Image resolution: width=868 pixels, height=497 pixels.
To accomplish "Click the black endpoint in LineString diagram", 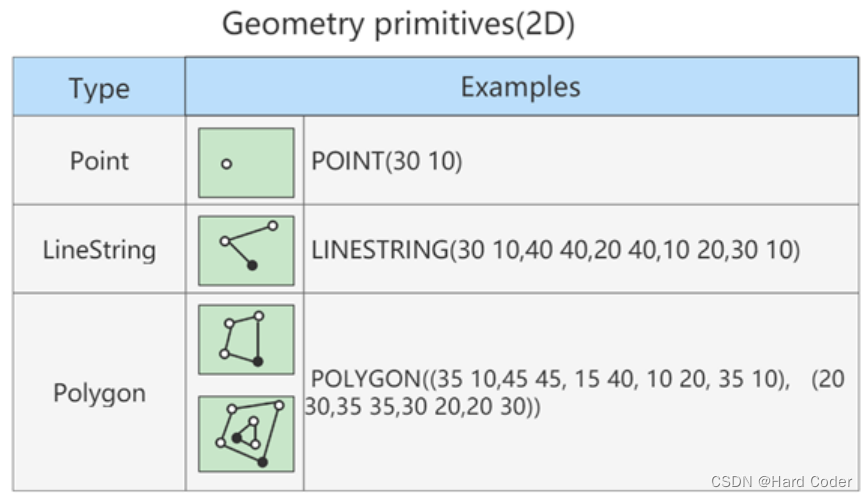I will click(x=252, y=265).
